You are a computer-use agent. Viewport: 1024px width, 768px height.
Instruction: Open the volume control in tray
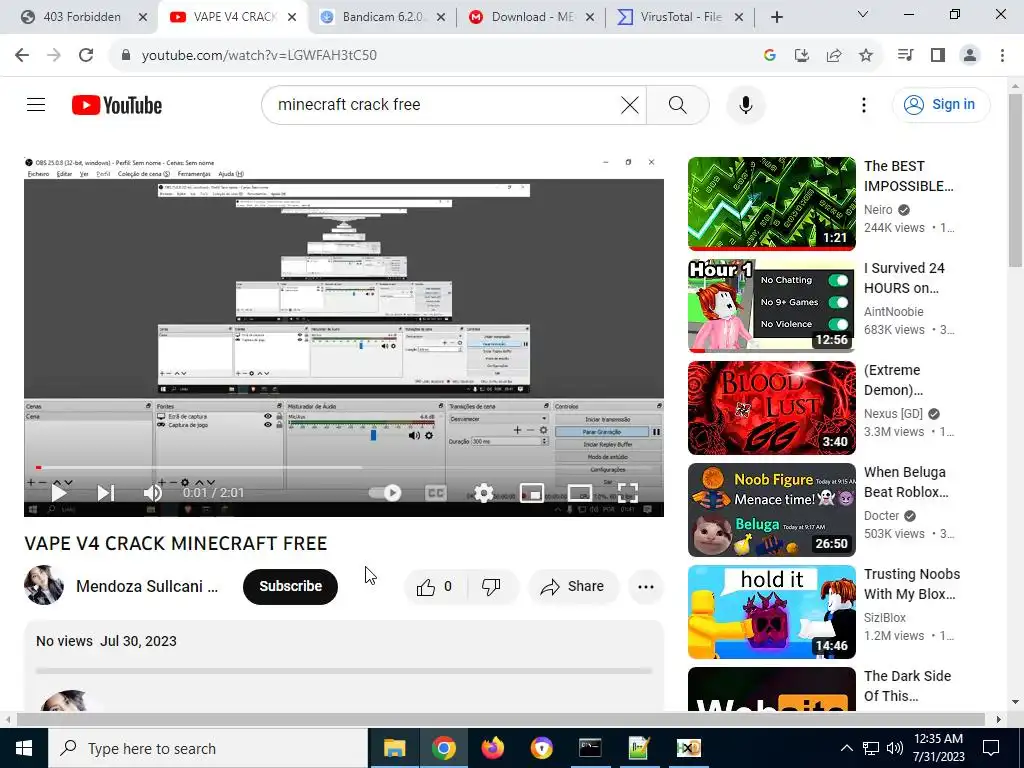click(x=895, y=748)
